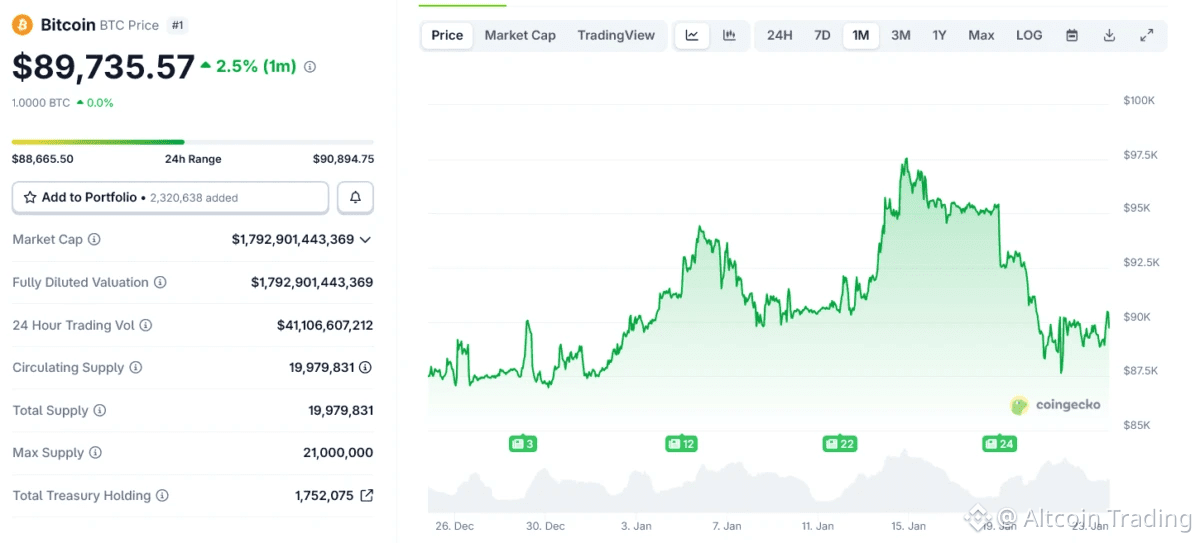Image resolution: width=1200 pixels, height=543 pixels.
Task: Switch to the Market Cap tab
Action: (520, 35)
